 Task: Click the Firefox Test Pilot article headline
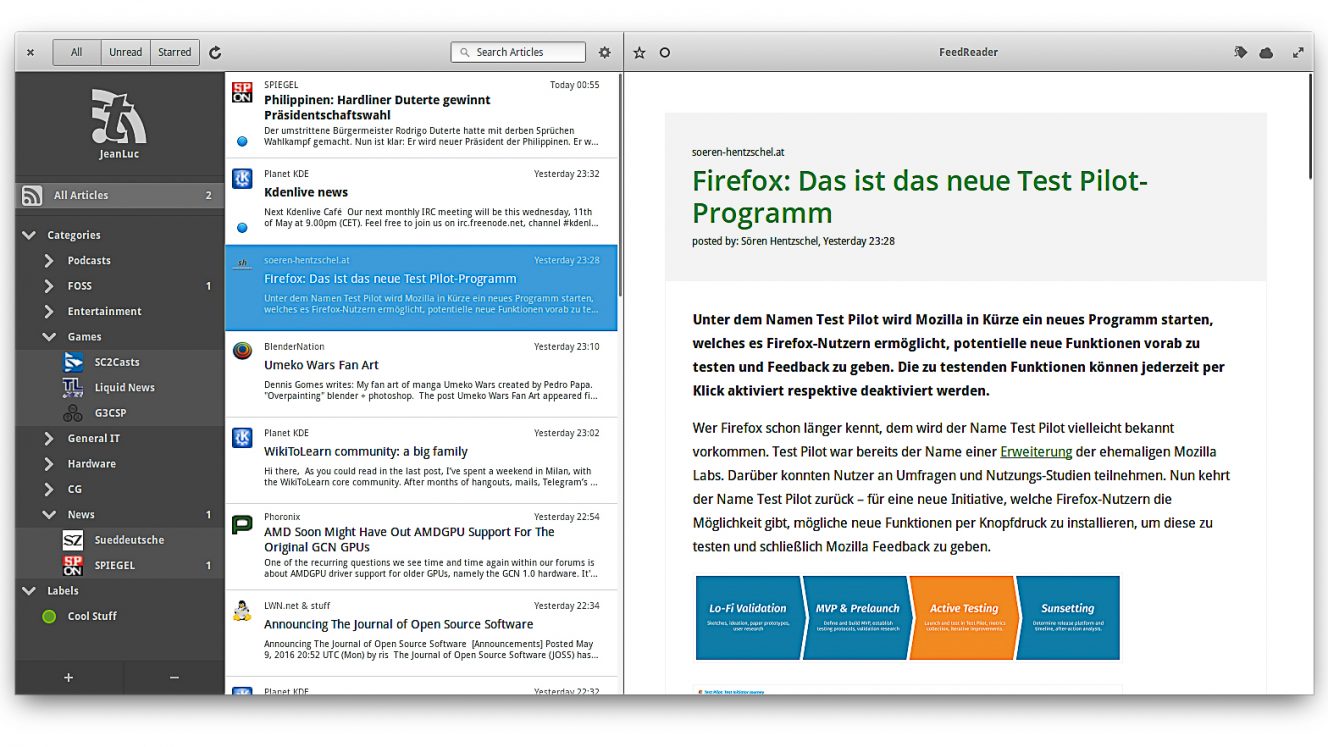(x=920, y=197)
